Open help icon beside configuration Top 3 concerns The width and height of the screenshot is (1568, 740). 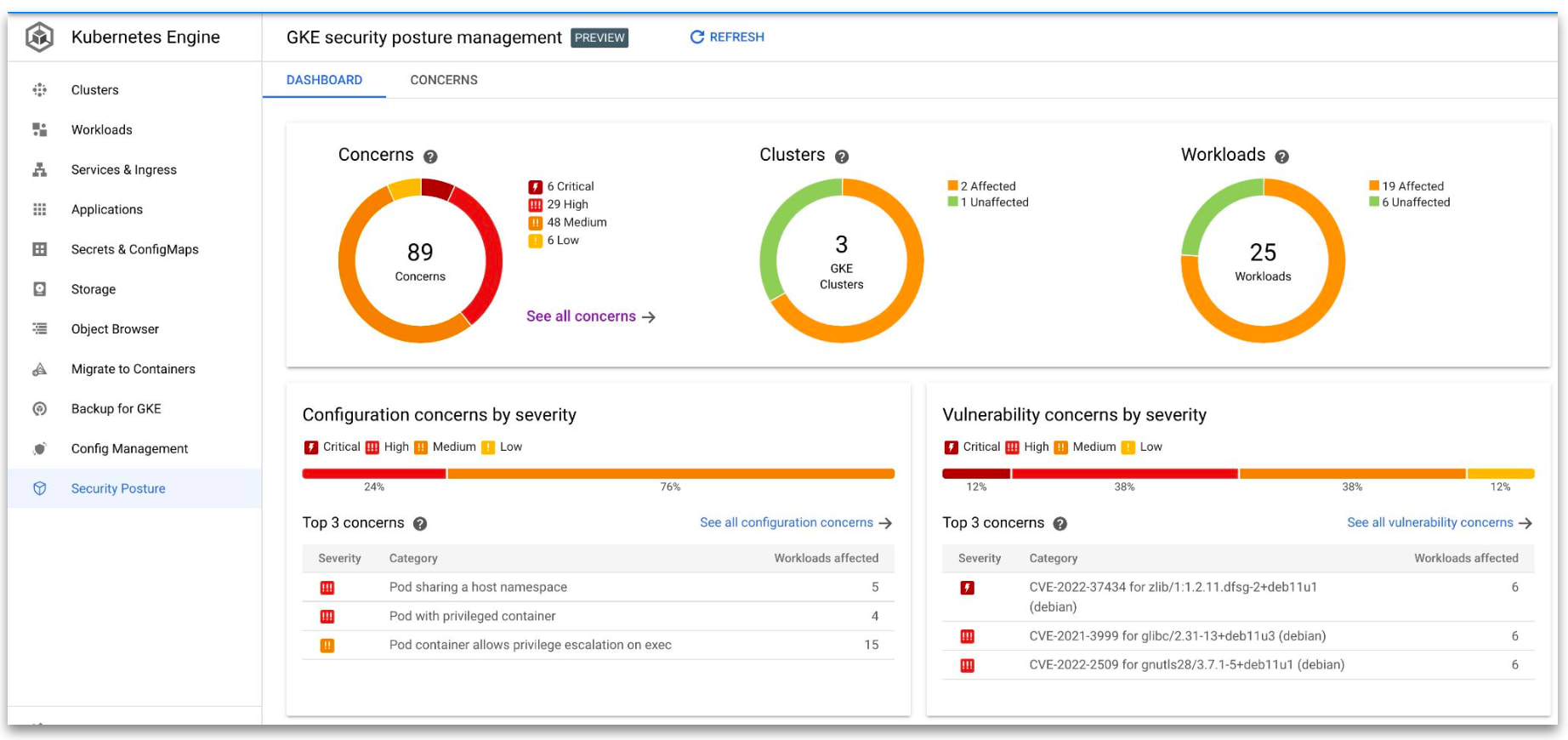click(420, 524)
